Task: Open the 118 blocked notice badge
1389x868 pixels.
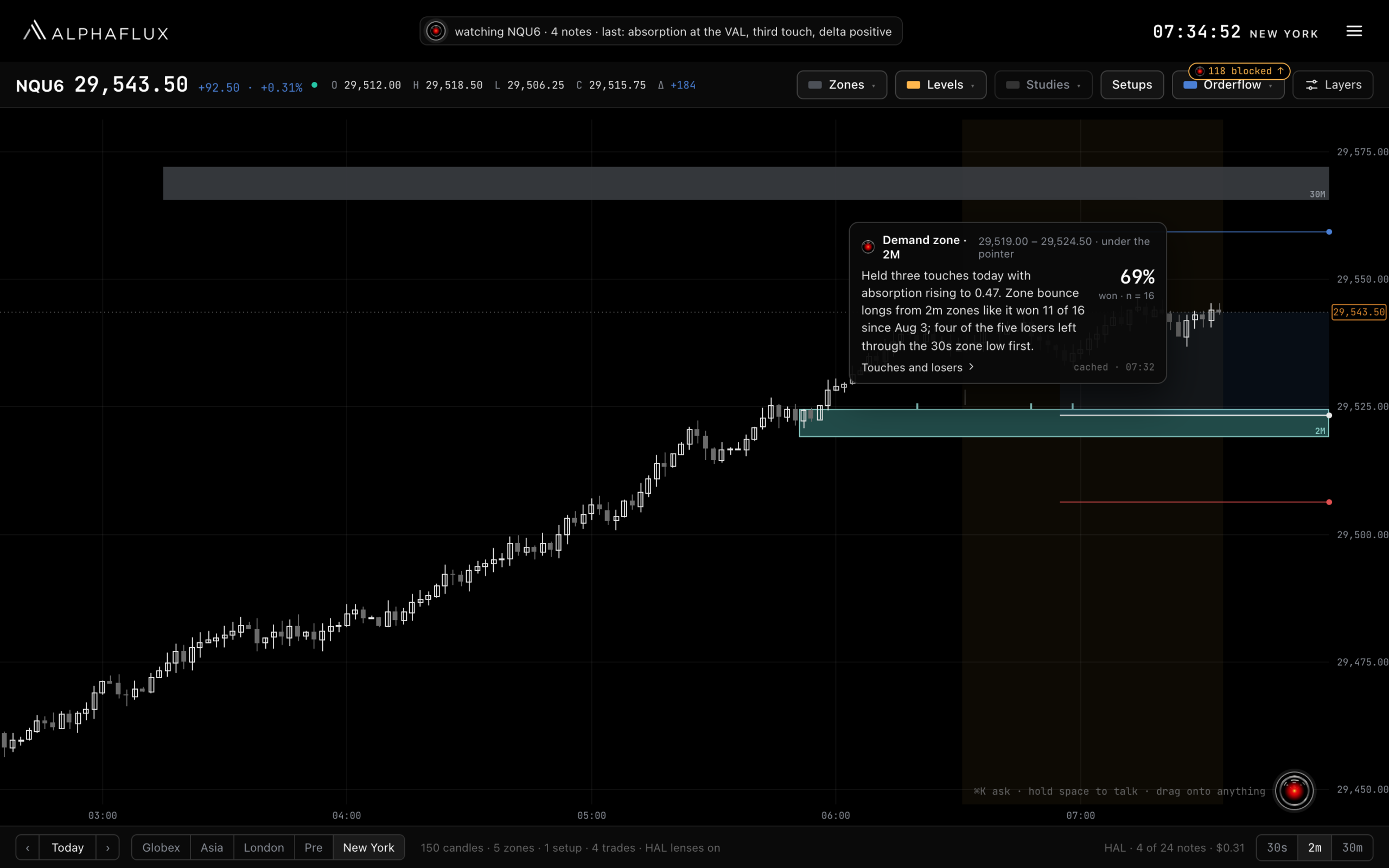Action: coord(1239,71)
